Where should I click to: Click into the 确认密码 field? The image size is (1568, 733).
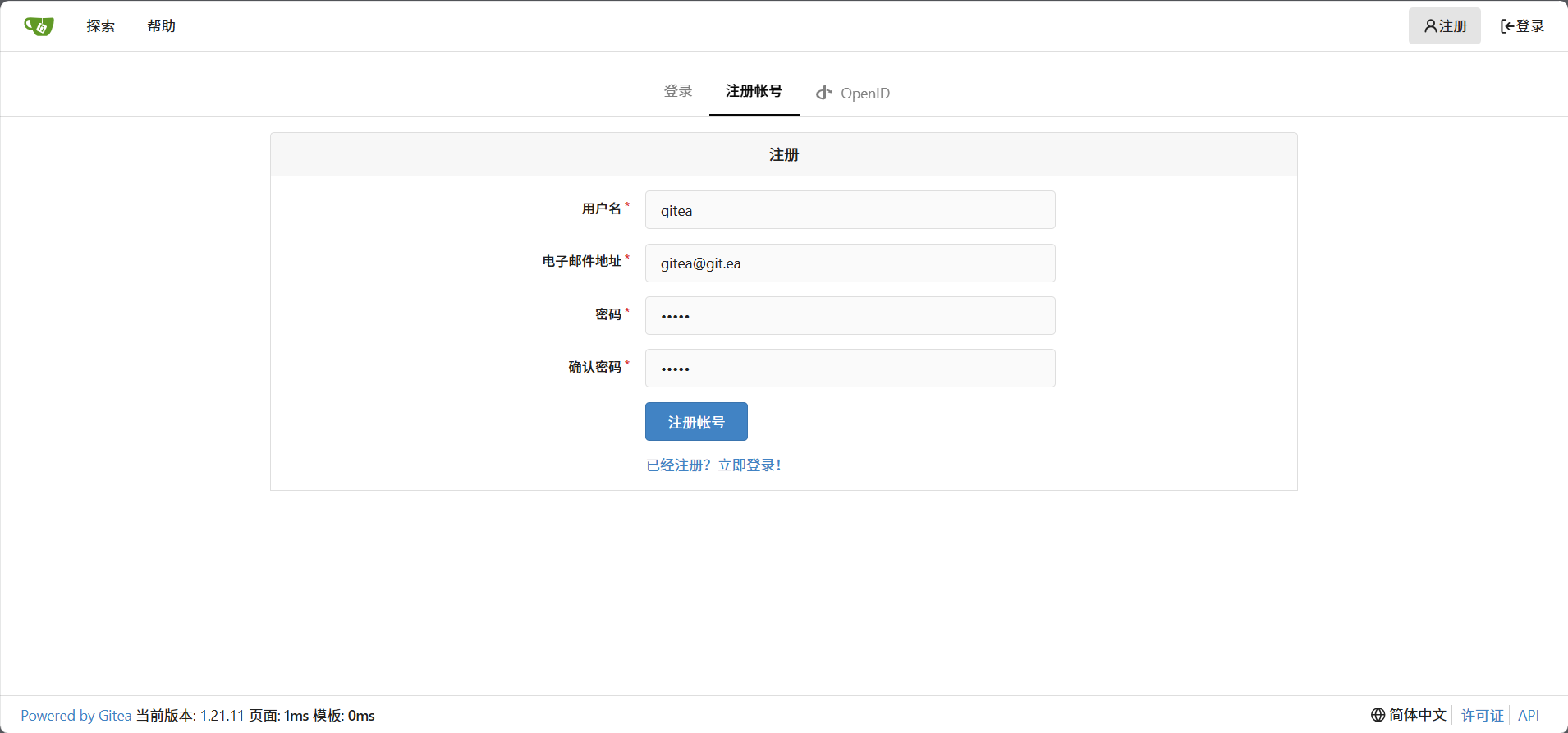(x=850, y=368)
